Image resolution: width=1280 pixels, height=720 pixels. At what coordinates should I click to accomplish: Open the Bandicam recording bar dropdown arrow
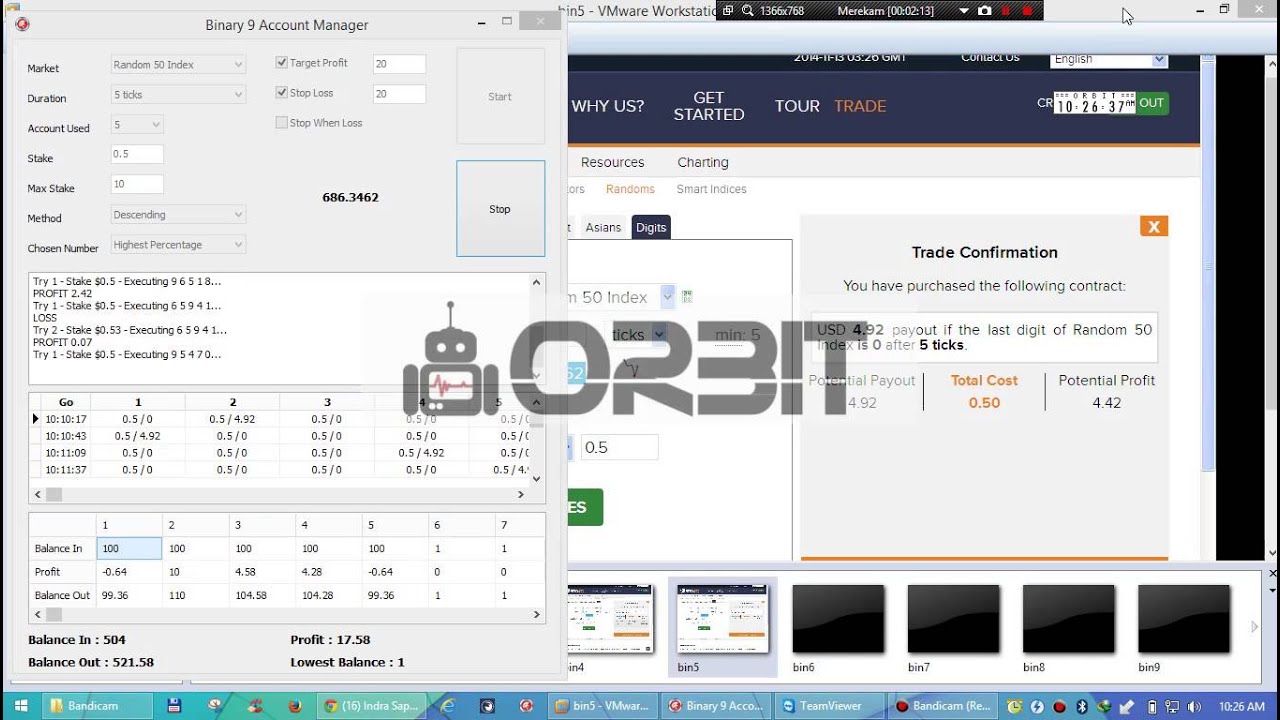963,10
